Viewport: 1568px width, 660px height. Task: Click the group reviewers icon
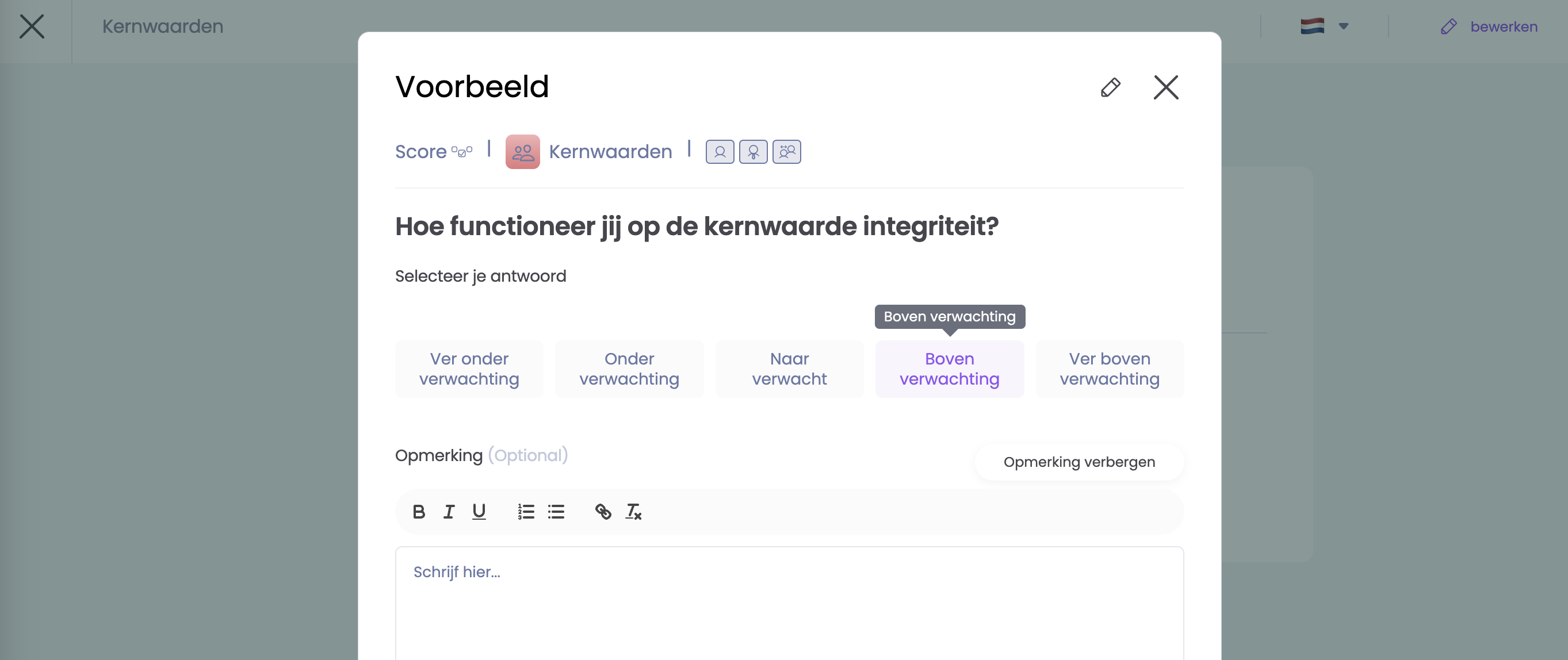click(786, 151)
